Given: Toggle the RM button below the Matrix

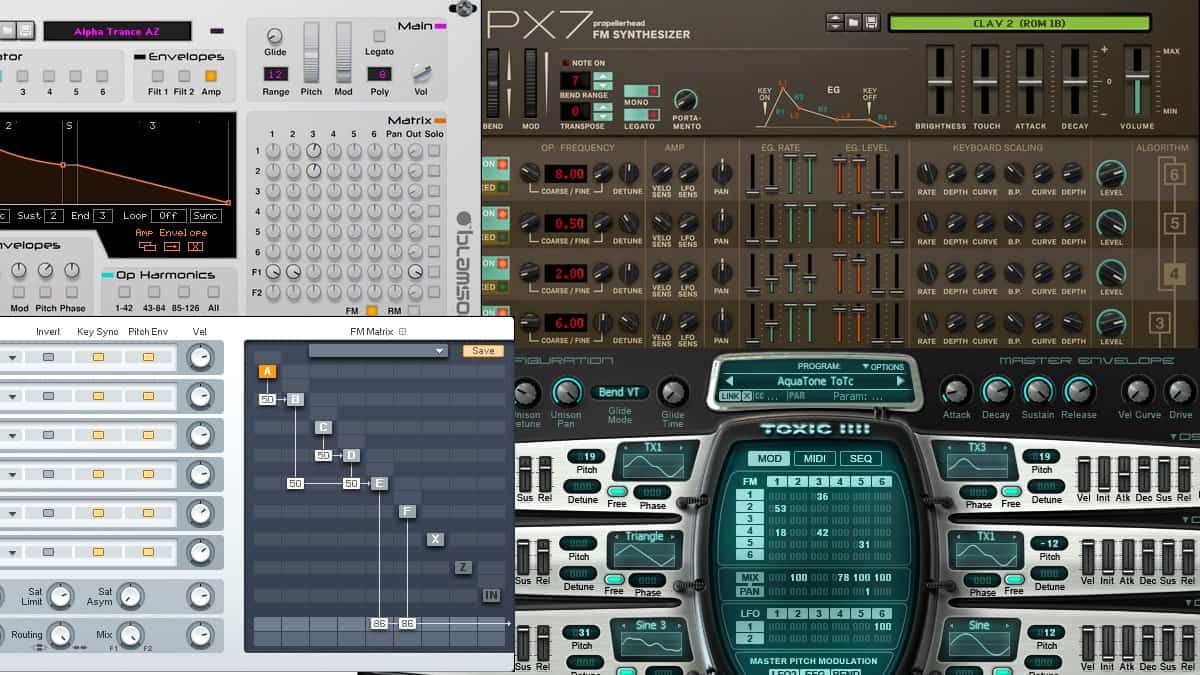Looking at the screenshot, I should click(x=414, y=311).
